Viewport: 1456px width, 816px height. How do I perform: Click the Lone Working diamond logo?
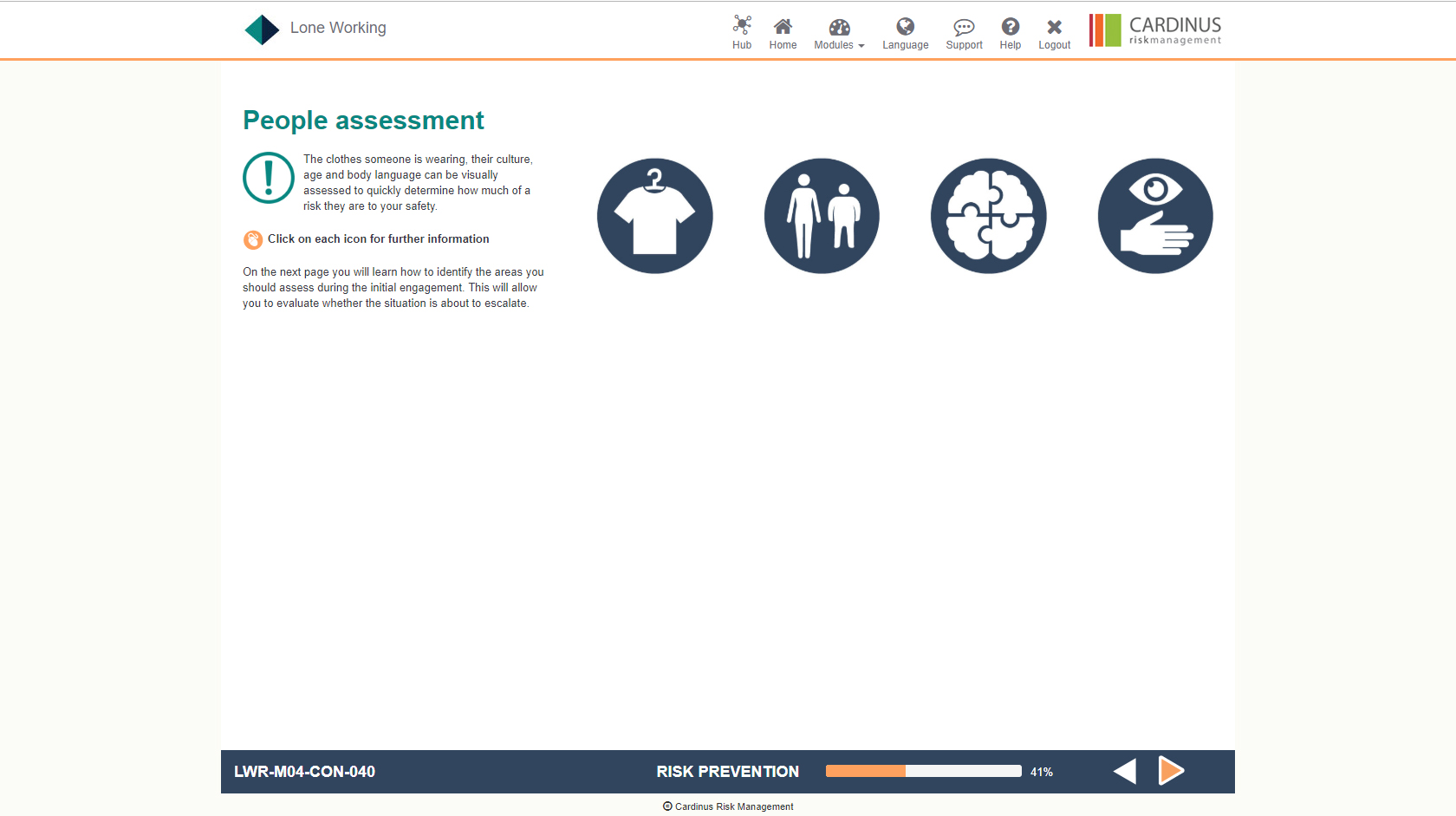click(x=262, y=29)
